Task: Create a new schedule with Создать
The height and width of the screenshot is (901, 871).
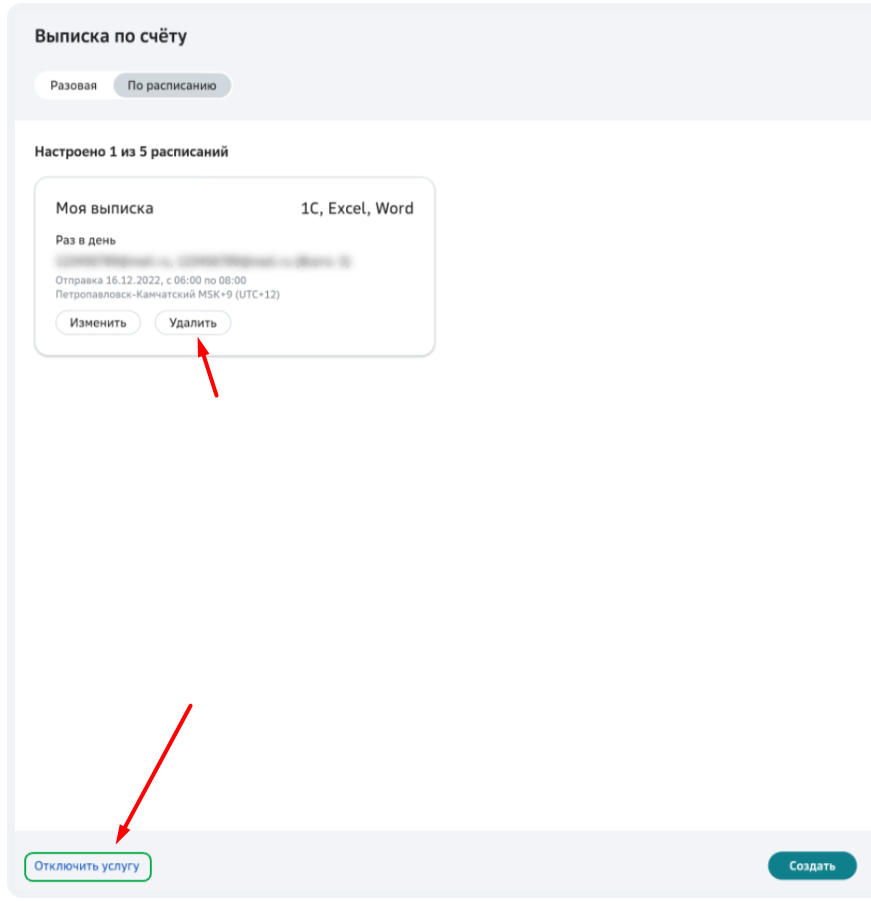Action: point(812,866)
